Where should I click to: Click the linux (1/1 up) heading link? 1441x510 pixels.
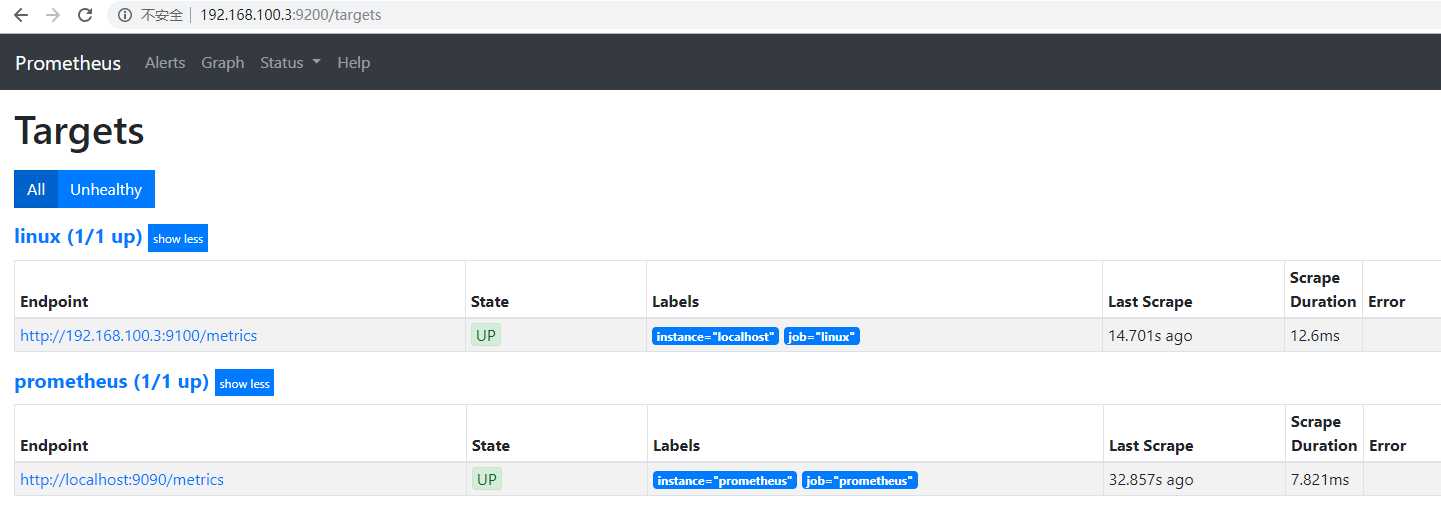78,237
